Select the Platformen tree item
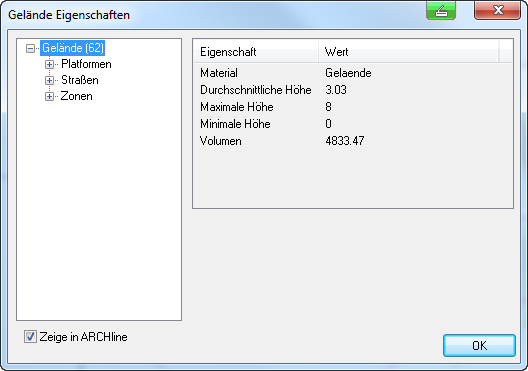Screen dimensions: 528x371 coord(86,64)
